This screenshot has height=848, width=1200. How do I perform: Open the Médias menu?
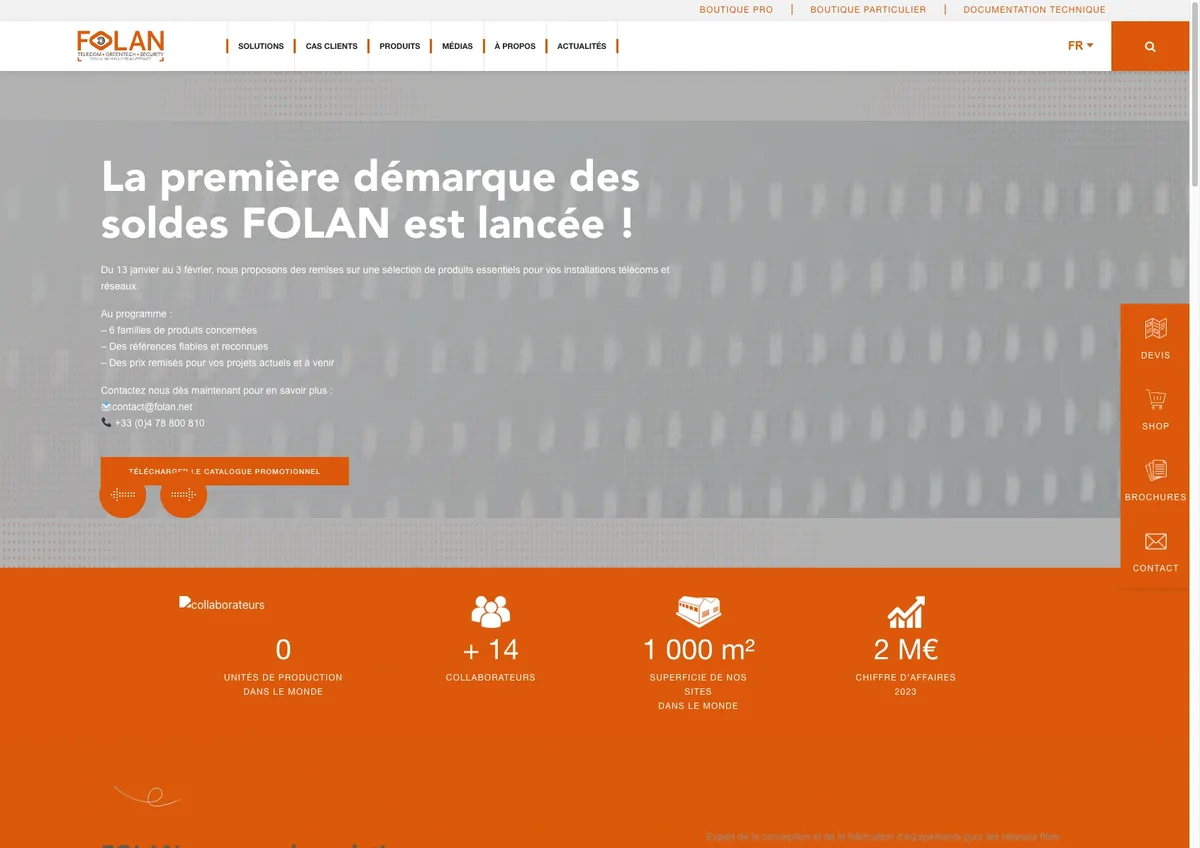(457, 46)
